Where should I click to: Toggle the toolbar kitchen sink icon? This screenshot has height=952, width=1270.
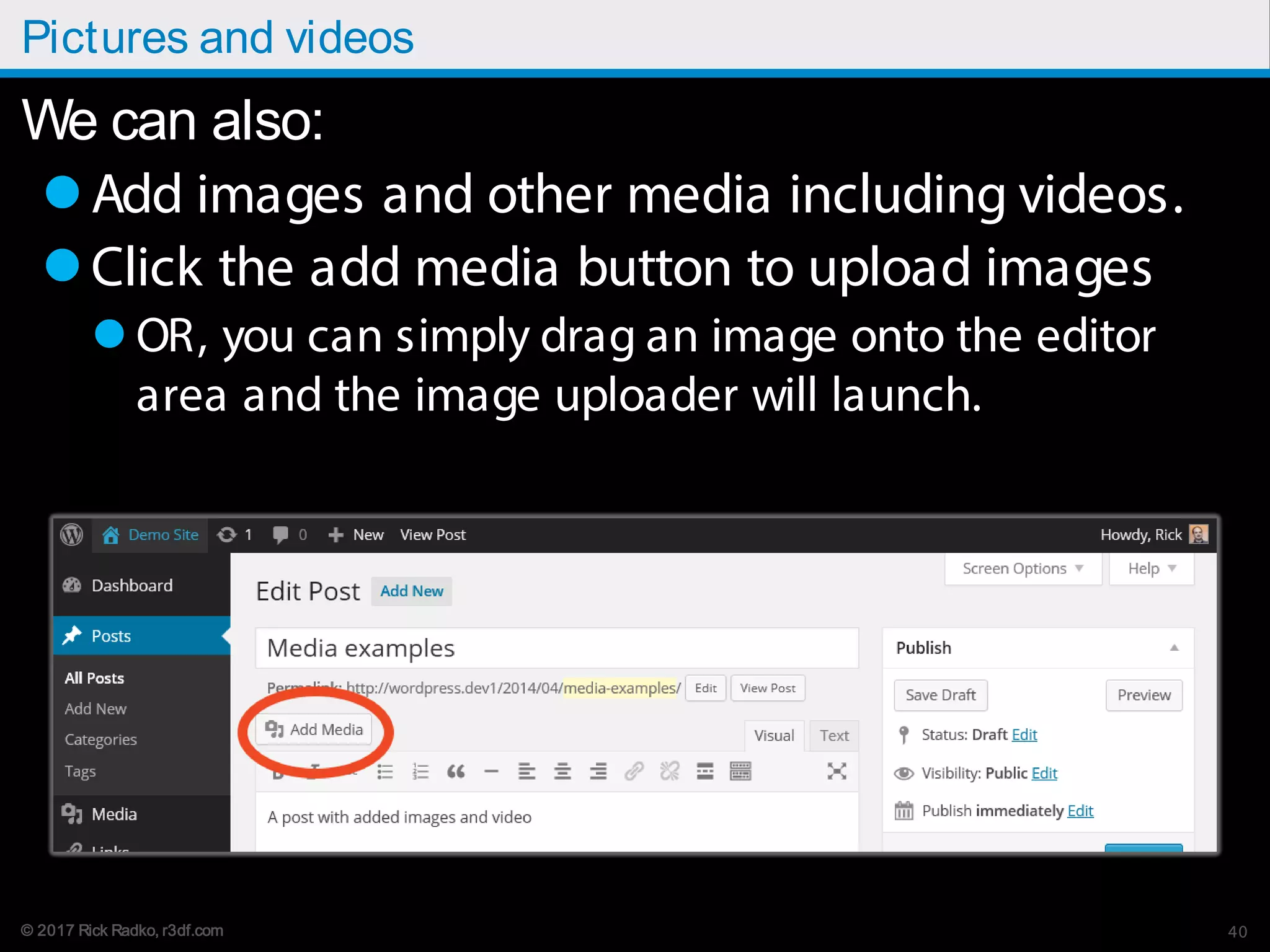[x=740, y=772]
